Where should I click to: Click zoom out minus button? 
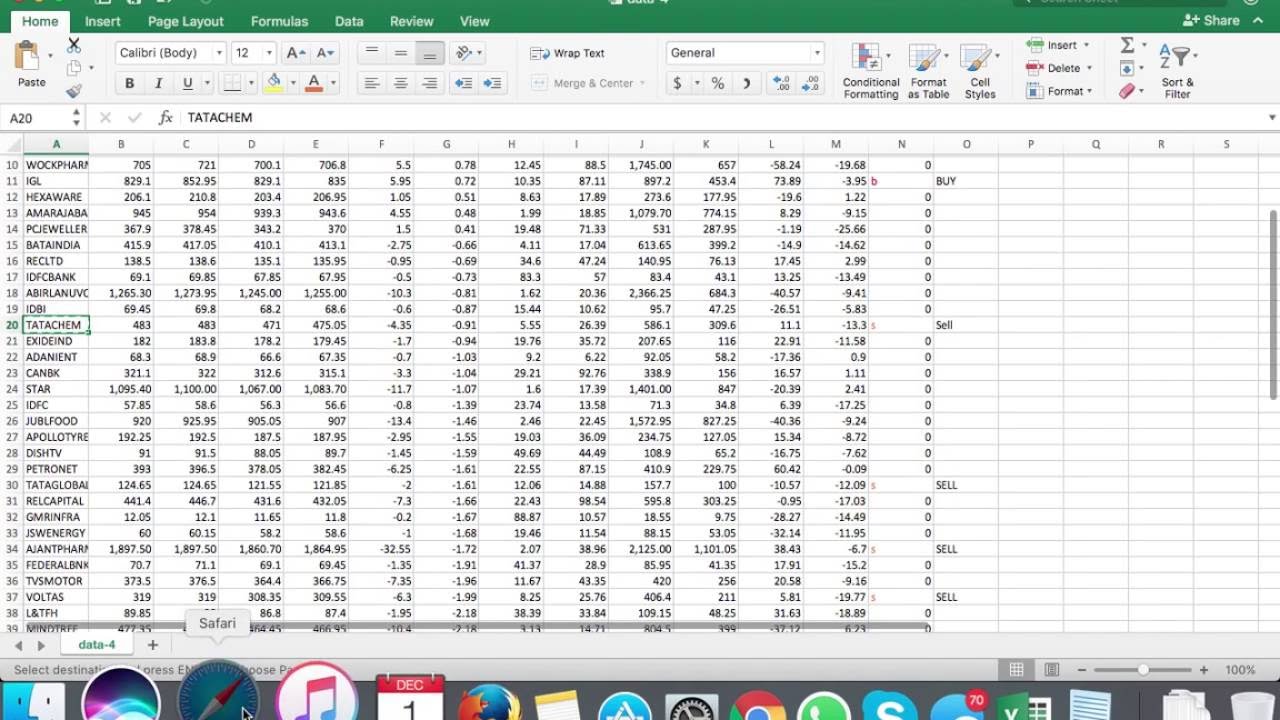1083,670
